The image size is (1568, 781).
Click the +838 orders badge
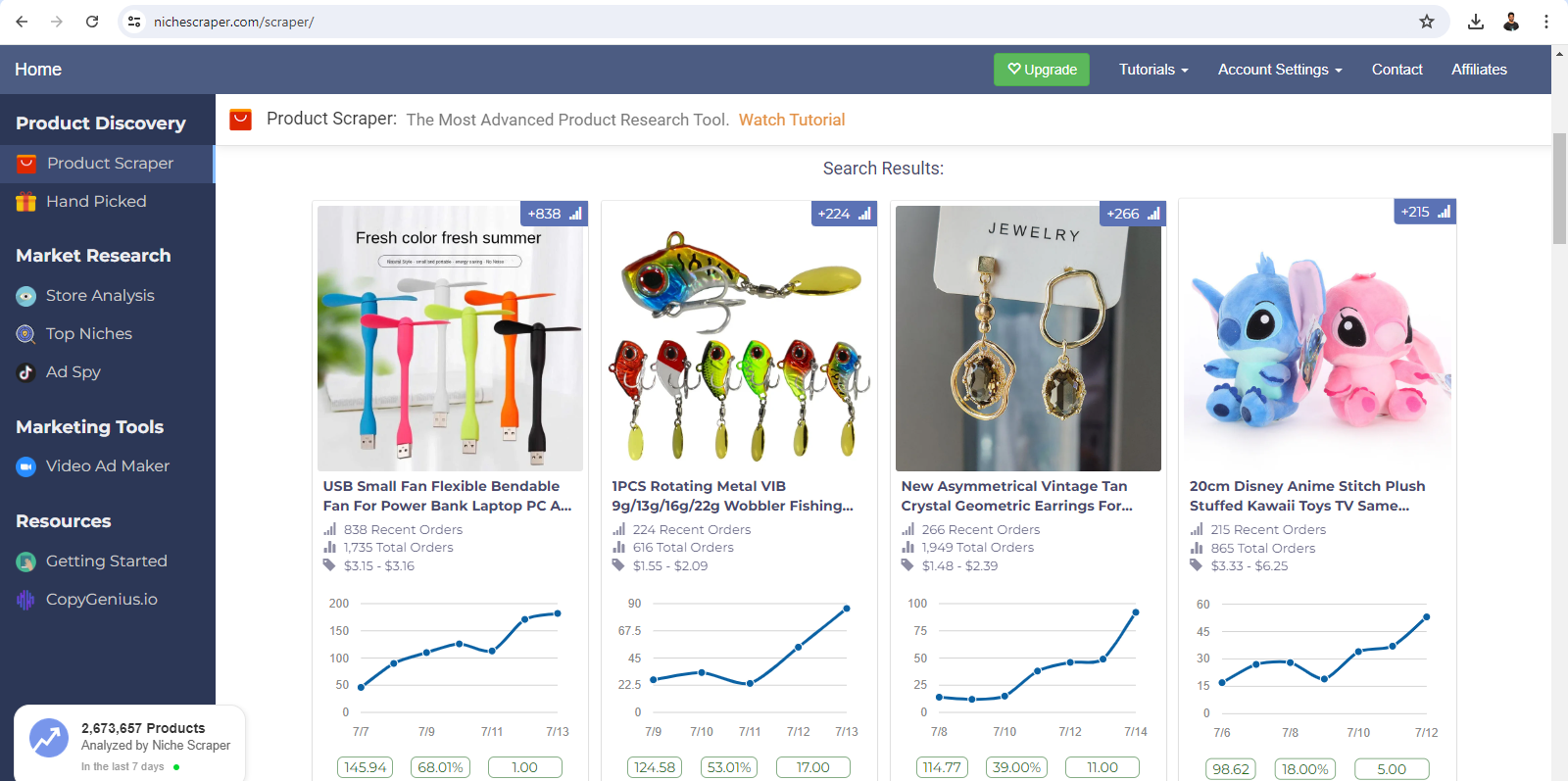(555, 214)
